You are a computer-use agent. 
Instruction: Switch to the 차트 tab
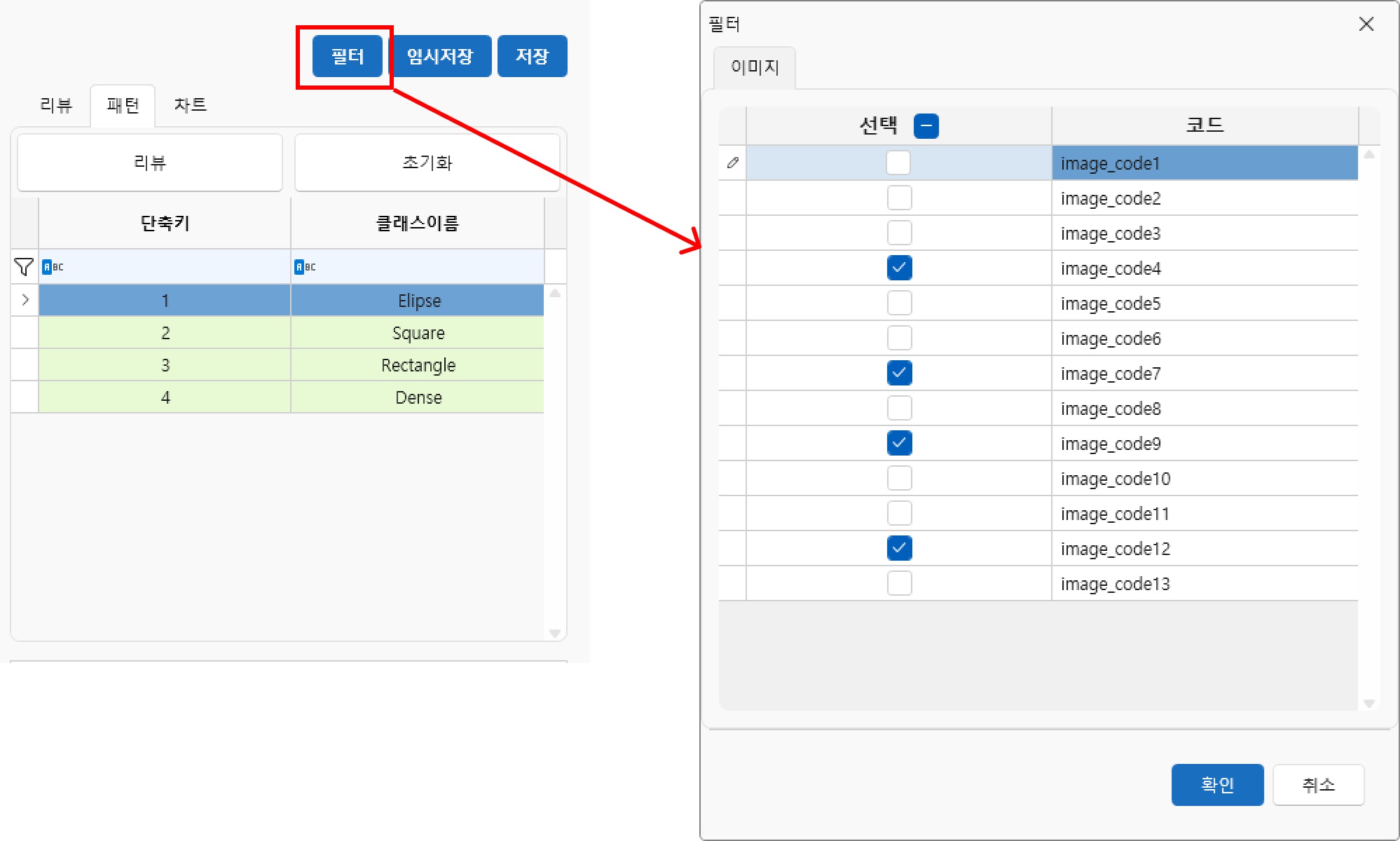(190, 105)
